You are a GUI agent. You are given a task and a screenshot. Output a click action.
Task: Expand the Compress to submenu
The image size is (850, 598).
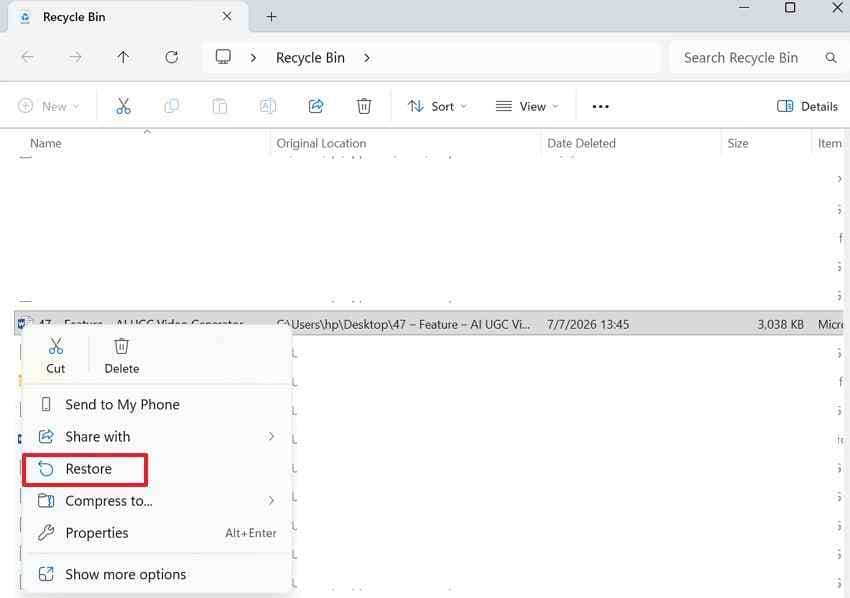156,501
